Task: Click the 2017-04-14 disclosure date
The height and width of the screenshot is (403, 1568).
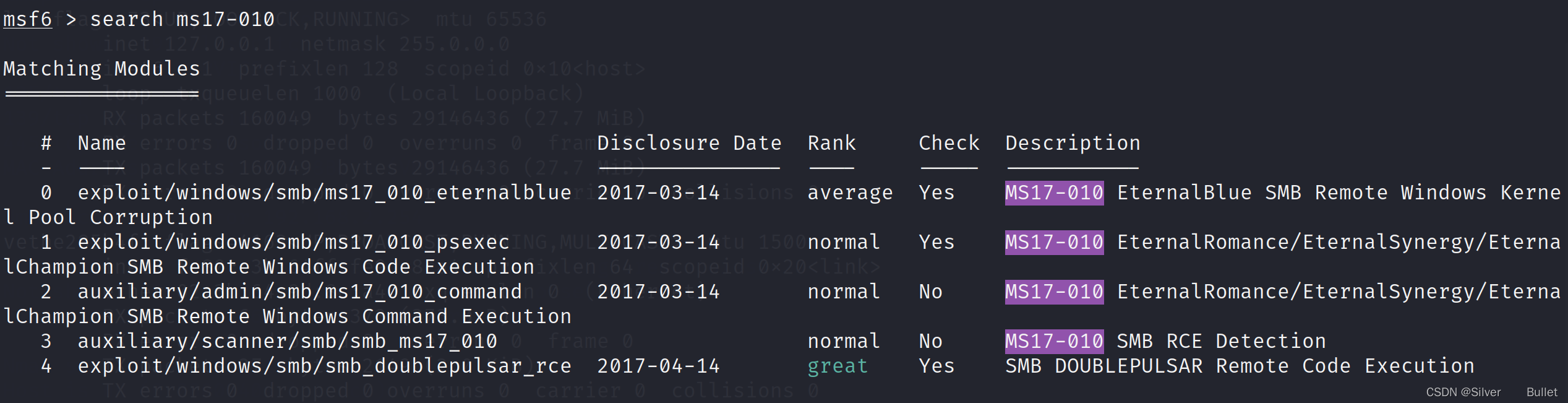Action: pos(658,366)
